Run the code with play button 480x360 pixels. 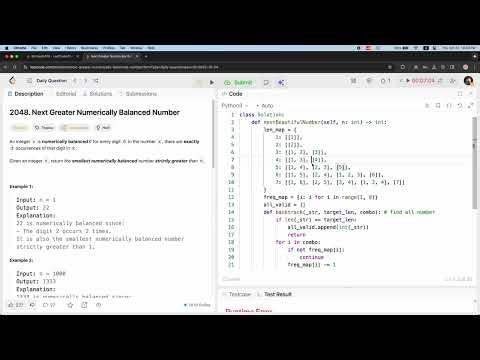(x=211, y=82)
